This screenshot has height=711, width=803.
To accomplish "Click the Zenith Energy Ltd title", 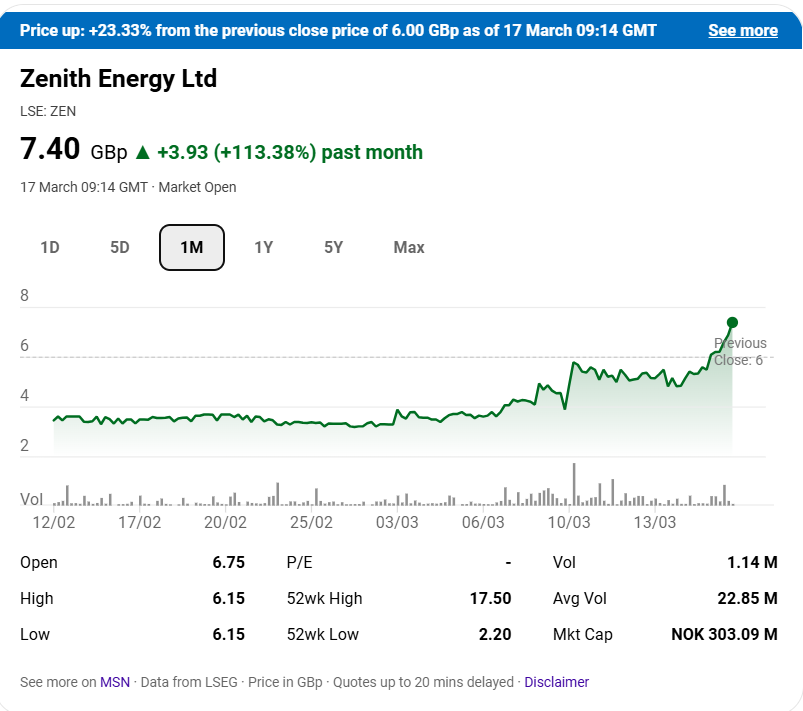I will [x=118, y=78].
